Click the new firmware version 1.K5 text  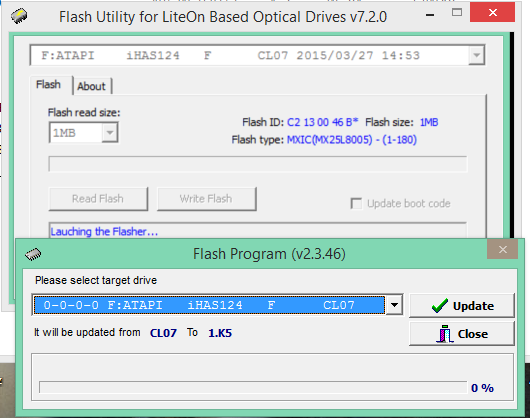220,333
